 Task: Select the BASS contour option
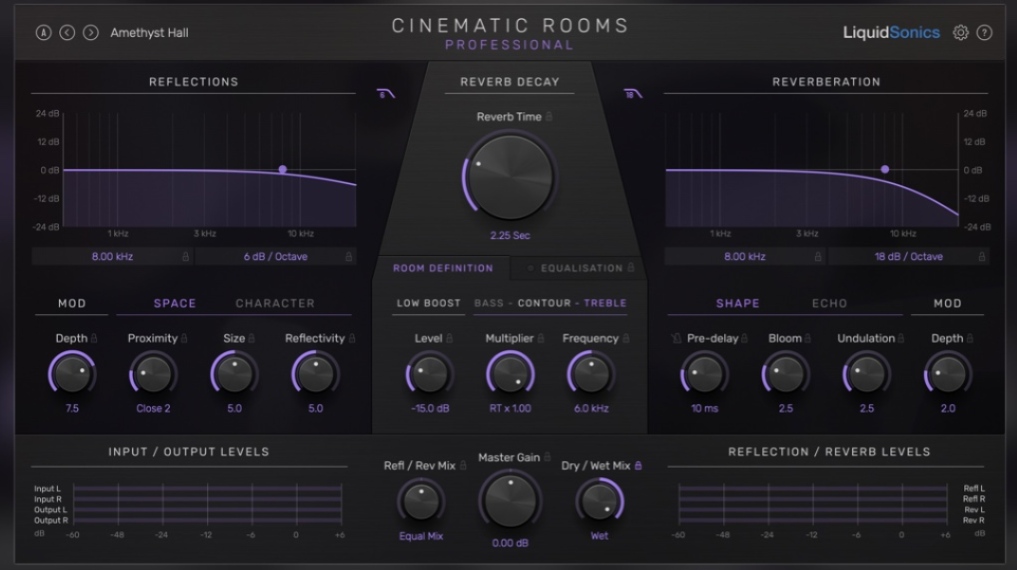(488, 303)
